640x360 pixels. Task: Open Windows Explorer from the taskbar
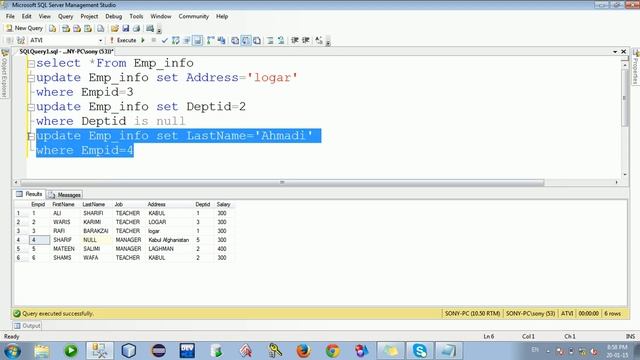point(41,351)
